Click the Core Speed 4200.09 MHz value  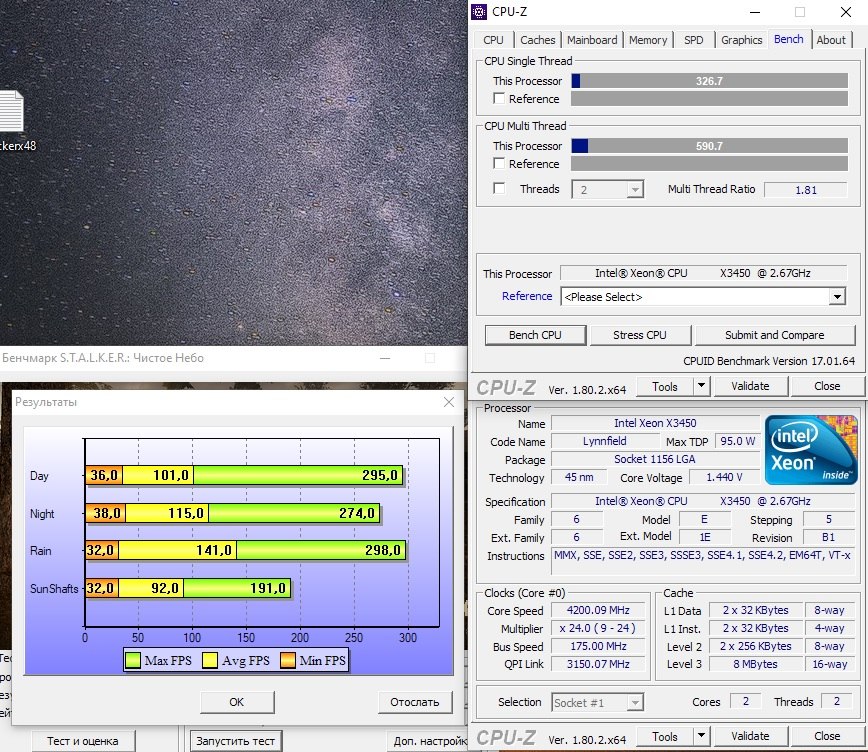pyautogui.click(x=598, y=610)
